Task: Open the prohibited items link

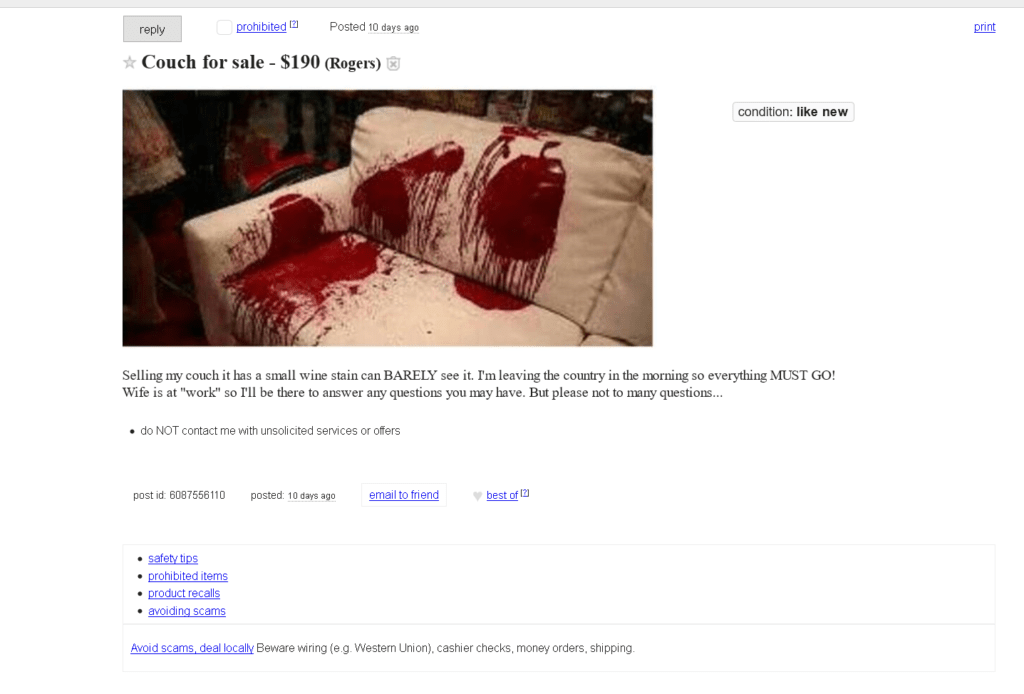Action: pyautogui.click(x=188, y=576)
